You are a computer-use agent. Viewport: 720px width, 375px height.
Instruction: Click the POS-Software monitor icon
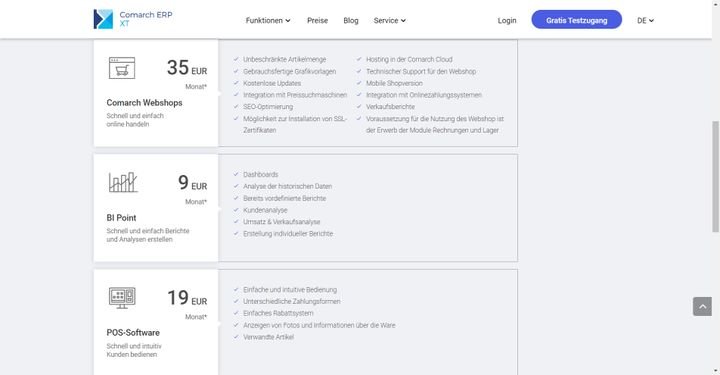tap(122, 297)
